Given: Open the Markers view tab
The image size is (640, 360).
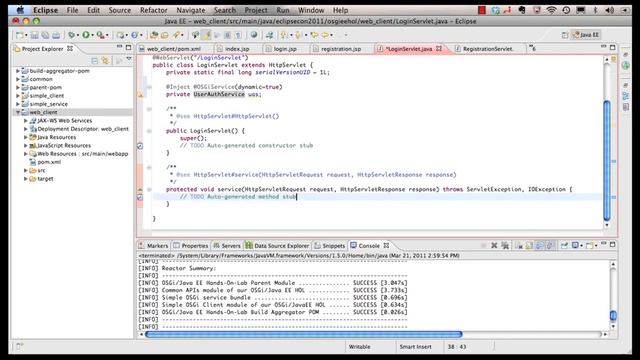Looking at the screenshot, I should point(153,246).
